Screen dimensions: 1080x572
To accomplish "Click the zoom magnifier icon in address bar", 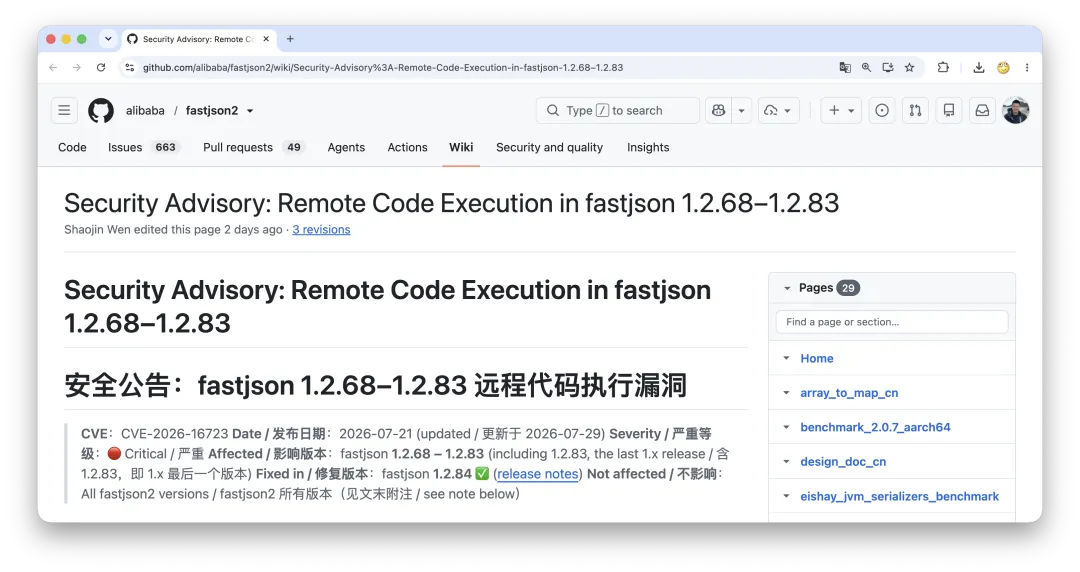I will [866, 68].
